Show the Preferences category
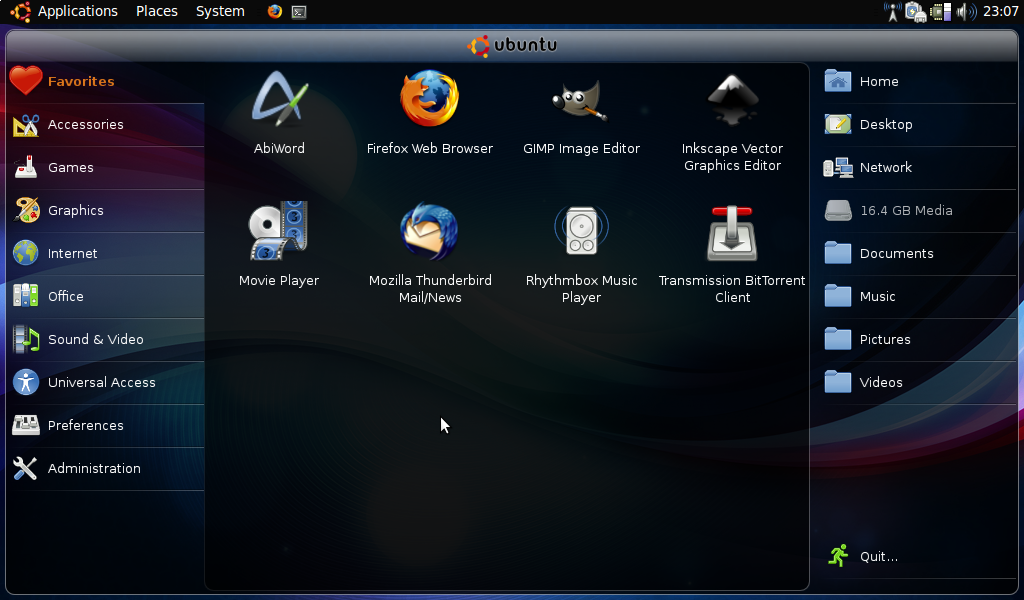This screenshot has width=1024, height=600. coord(106,426)
